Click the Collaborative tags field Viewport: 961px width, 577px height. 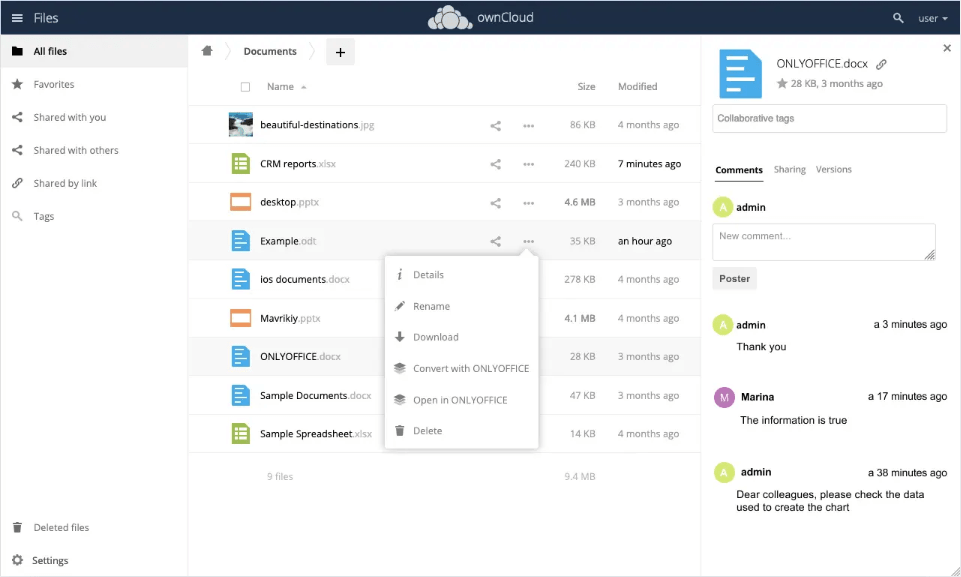point(829,118)
